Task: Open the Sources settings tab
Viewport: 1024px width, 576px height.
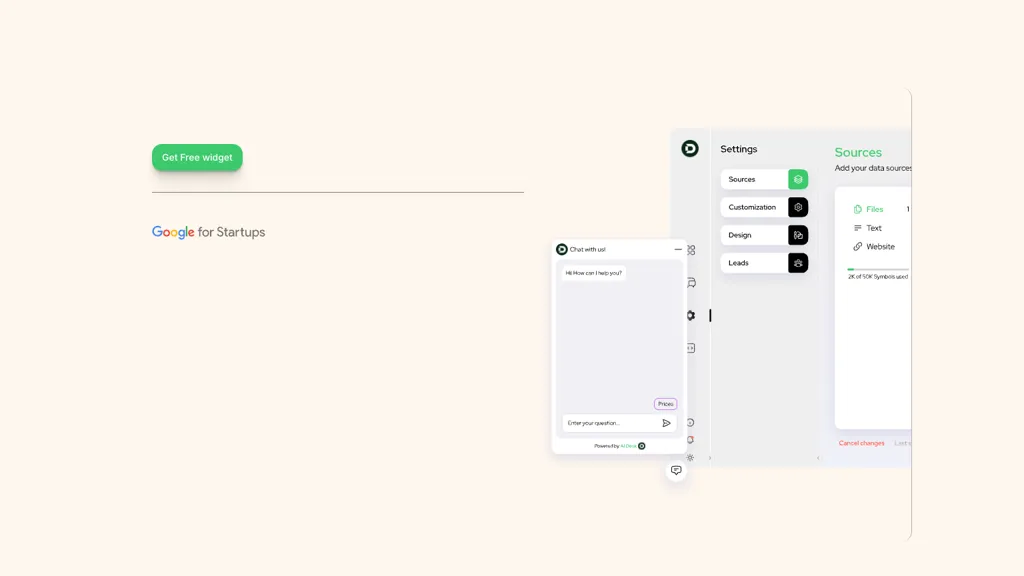Action: pos(764,179)
